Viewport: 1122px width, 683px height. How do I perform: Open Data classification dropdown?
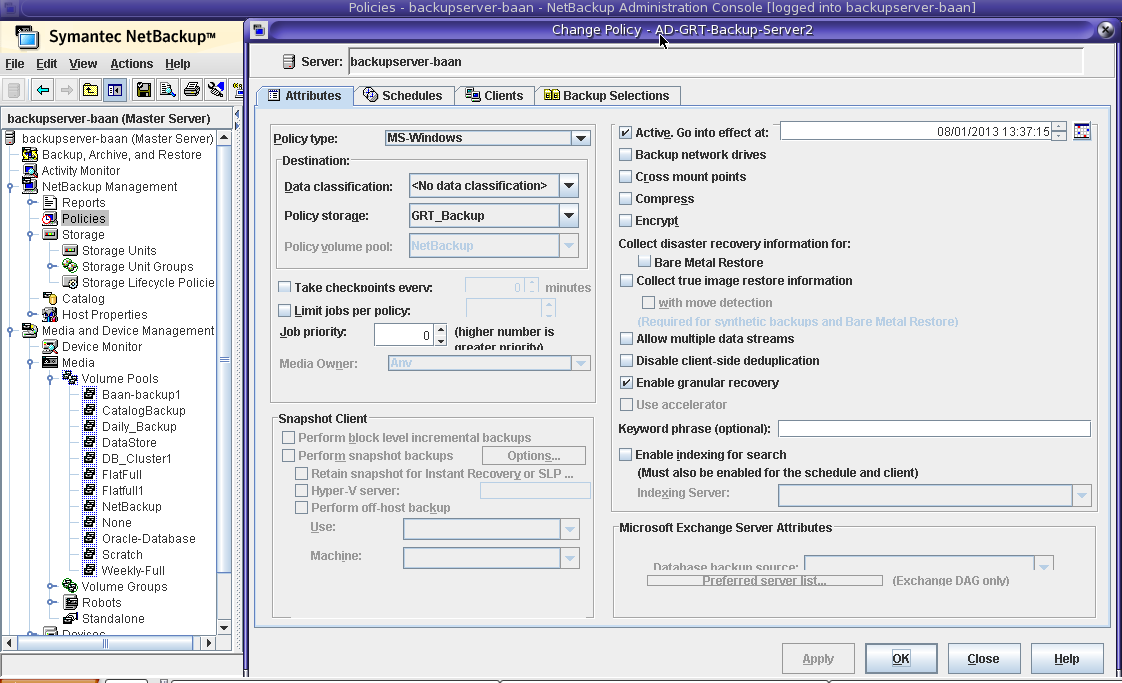click(x=569, y=185)
